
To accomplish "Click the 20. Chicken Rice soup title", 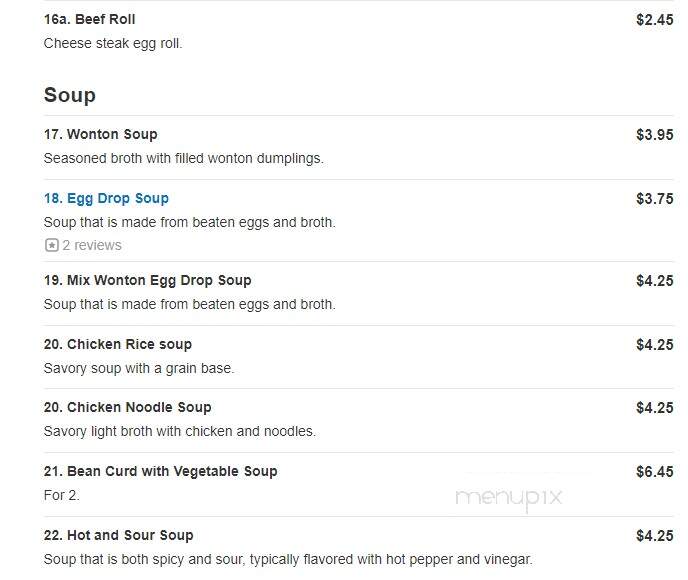I will (118, 344).
